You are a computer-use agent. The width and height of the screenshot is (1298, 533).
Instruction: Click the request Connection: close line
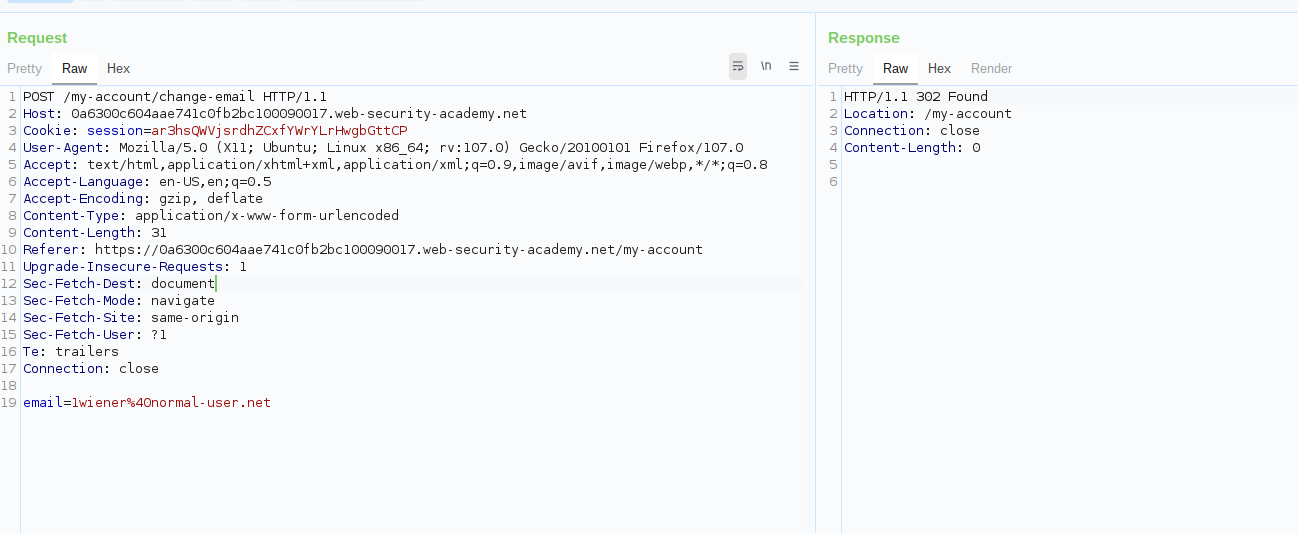(91, 368)
